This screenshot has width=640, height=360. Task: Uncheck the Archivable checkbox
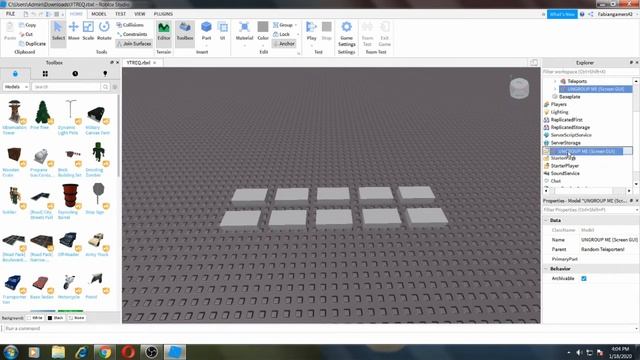[x=584, y=278]
